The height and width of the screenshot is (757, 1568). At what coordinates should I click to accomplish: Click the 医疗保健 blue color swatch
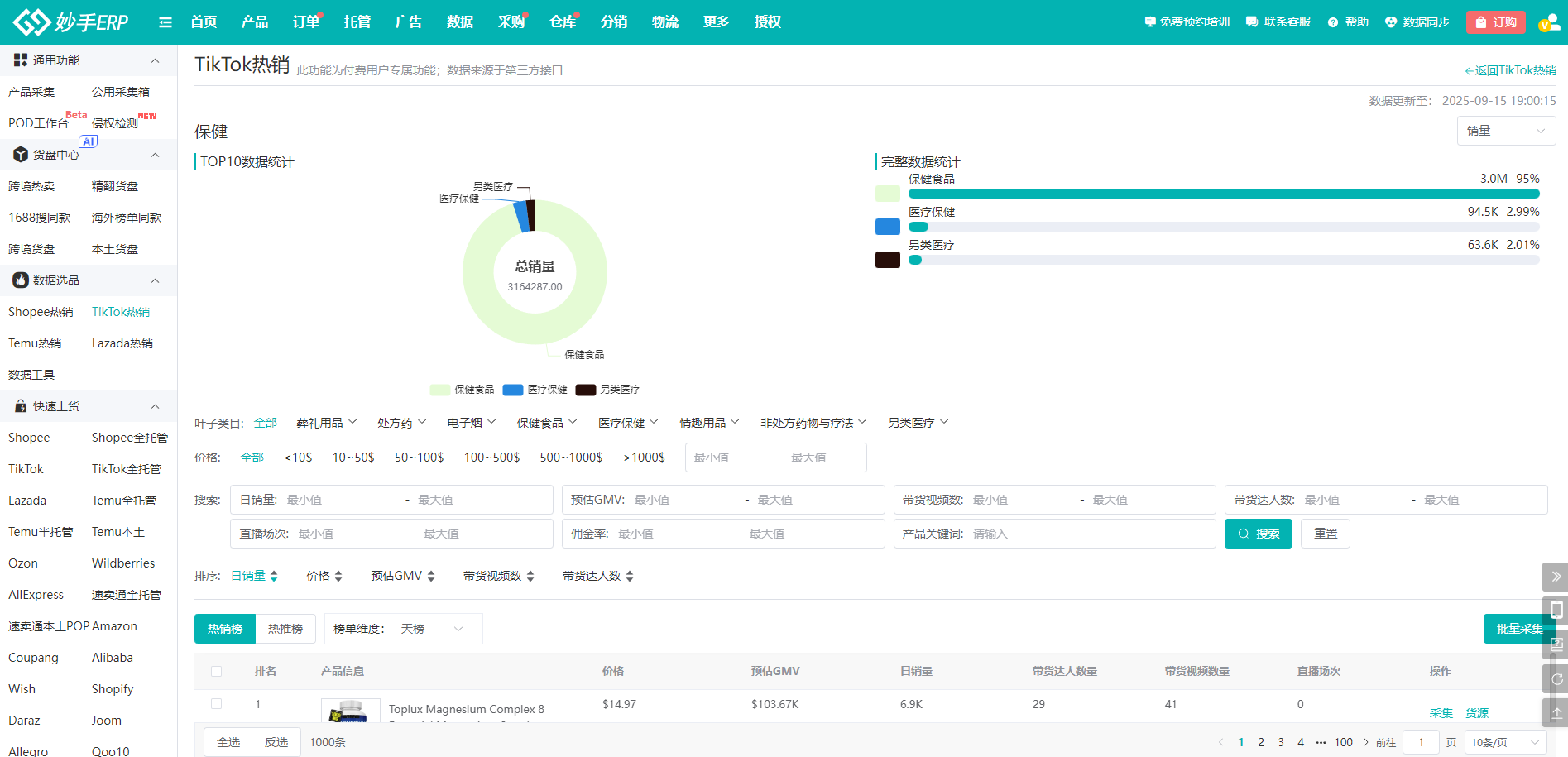point(888,227)
